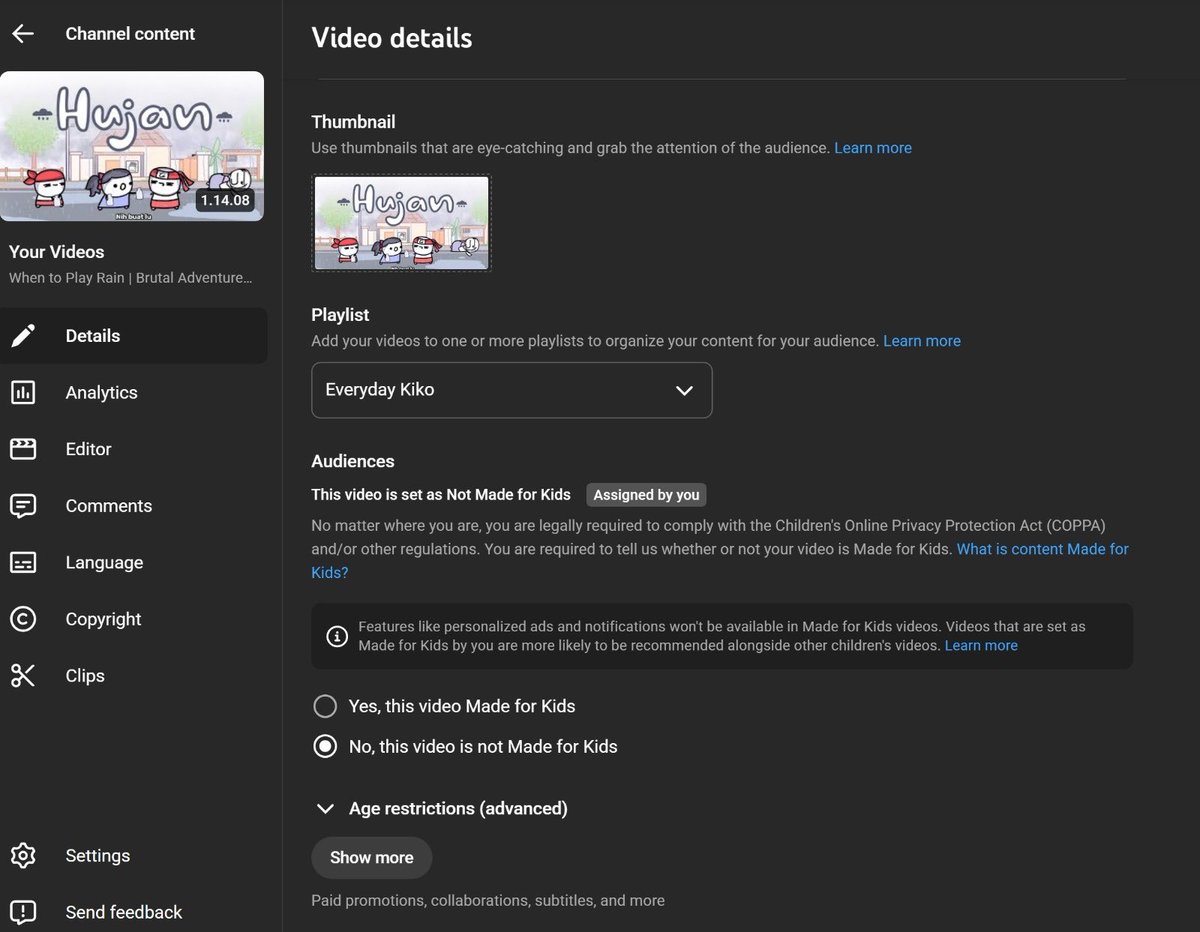Click Learn more link in the info notice
This screenshot has height=932, width=1200.
981,646
